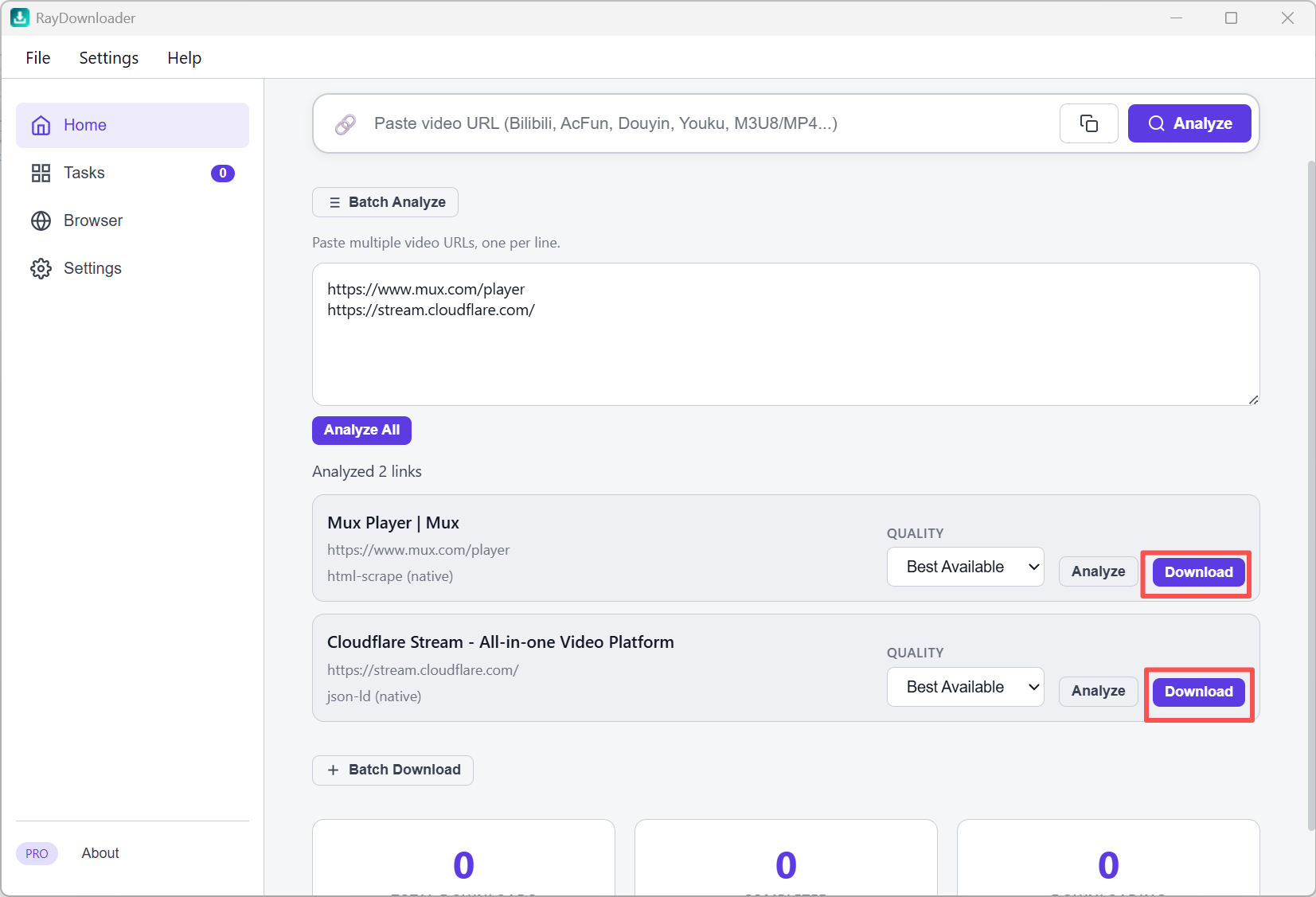Click the text area resize handle

tap(1253, 400)
